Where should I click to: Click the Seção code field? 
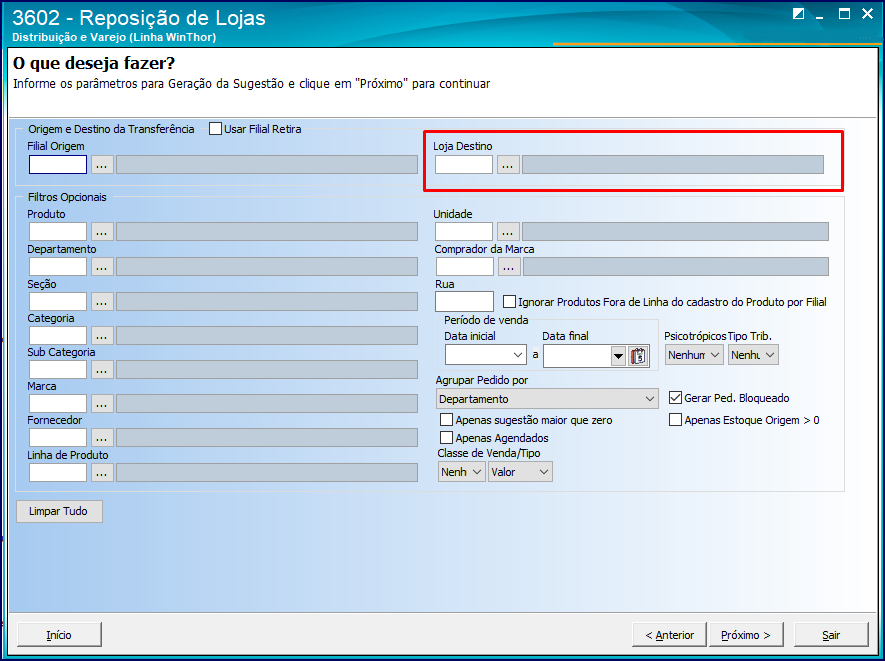click(x=58, y=301)
